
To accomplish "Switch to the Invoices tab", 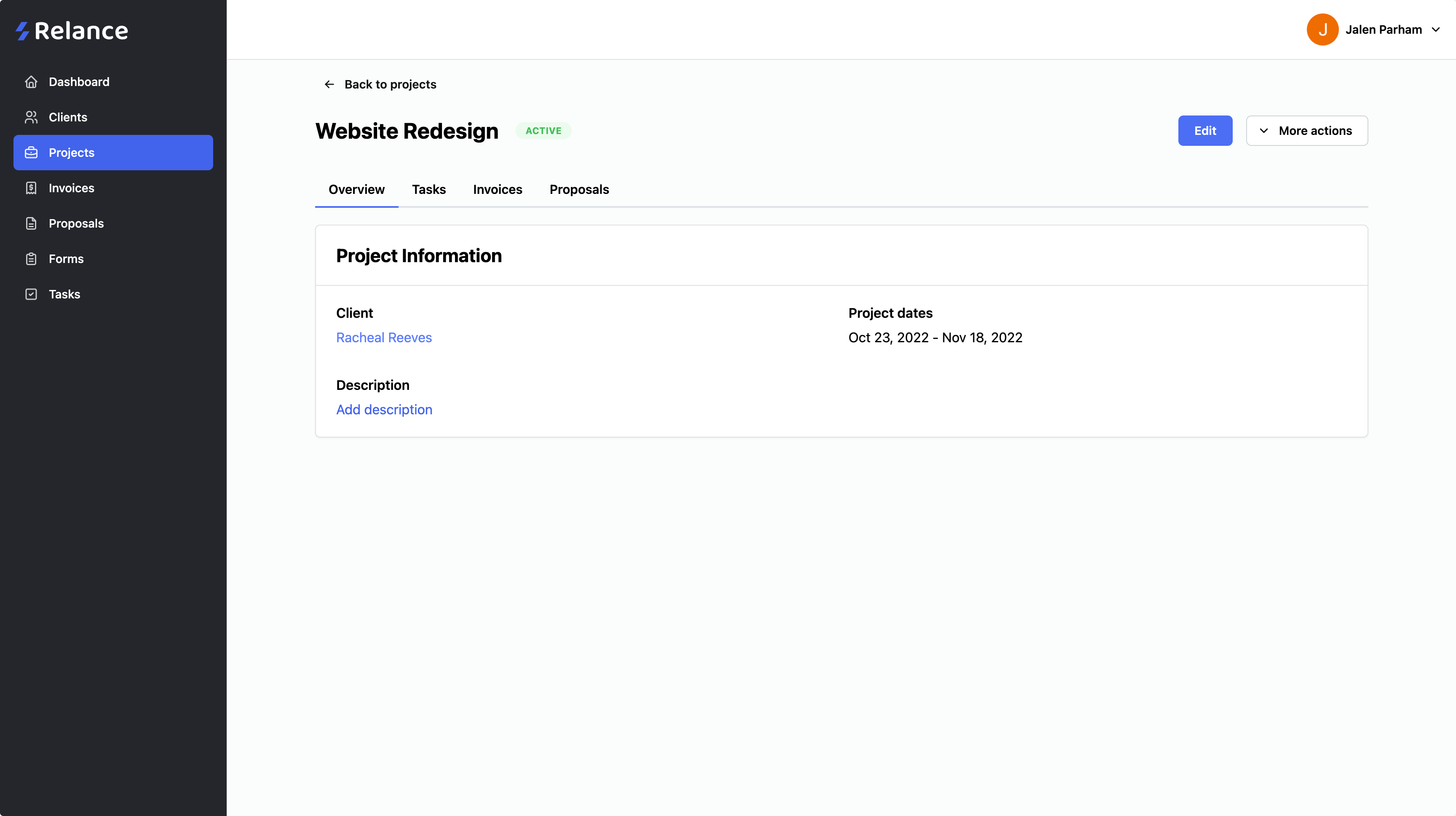I will click(498, 189).
